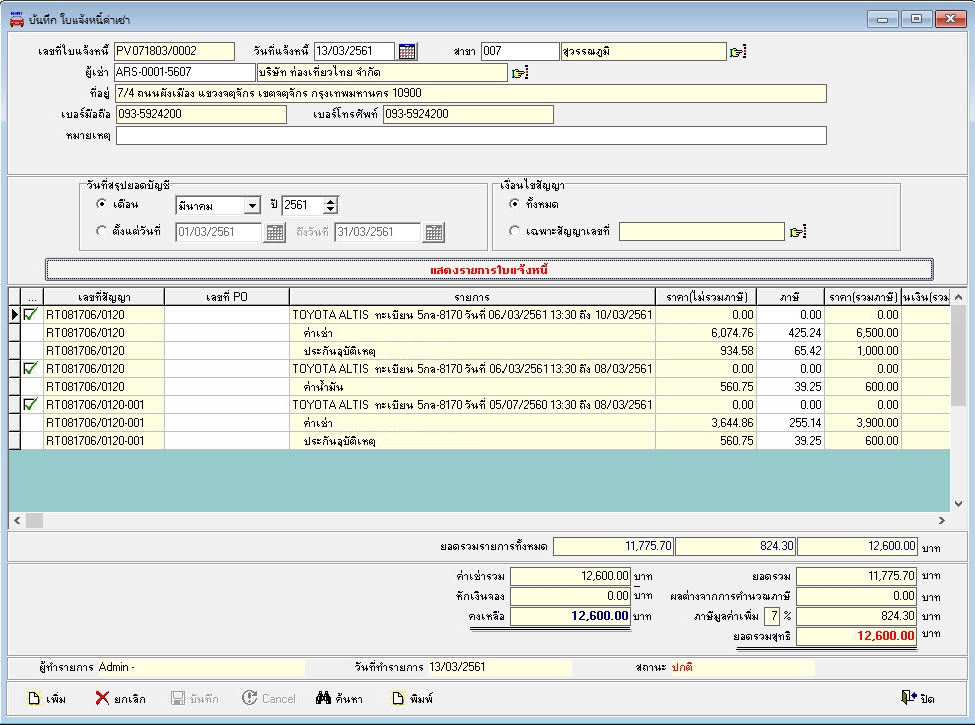The width and height of the screenshot is (975, 725).
Task: Click the invoice number field PV071803/0002
Action: click(x=174, y=51)
